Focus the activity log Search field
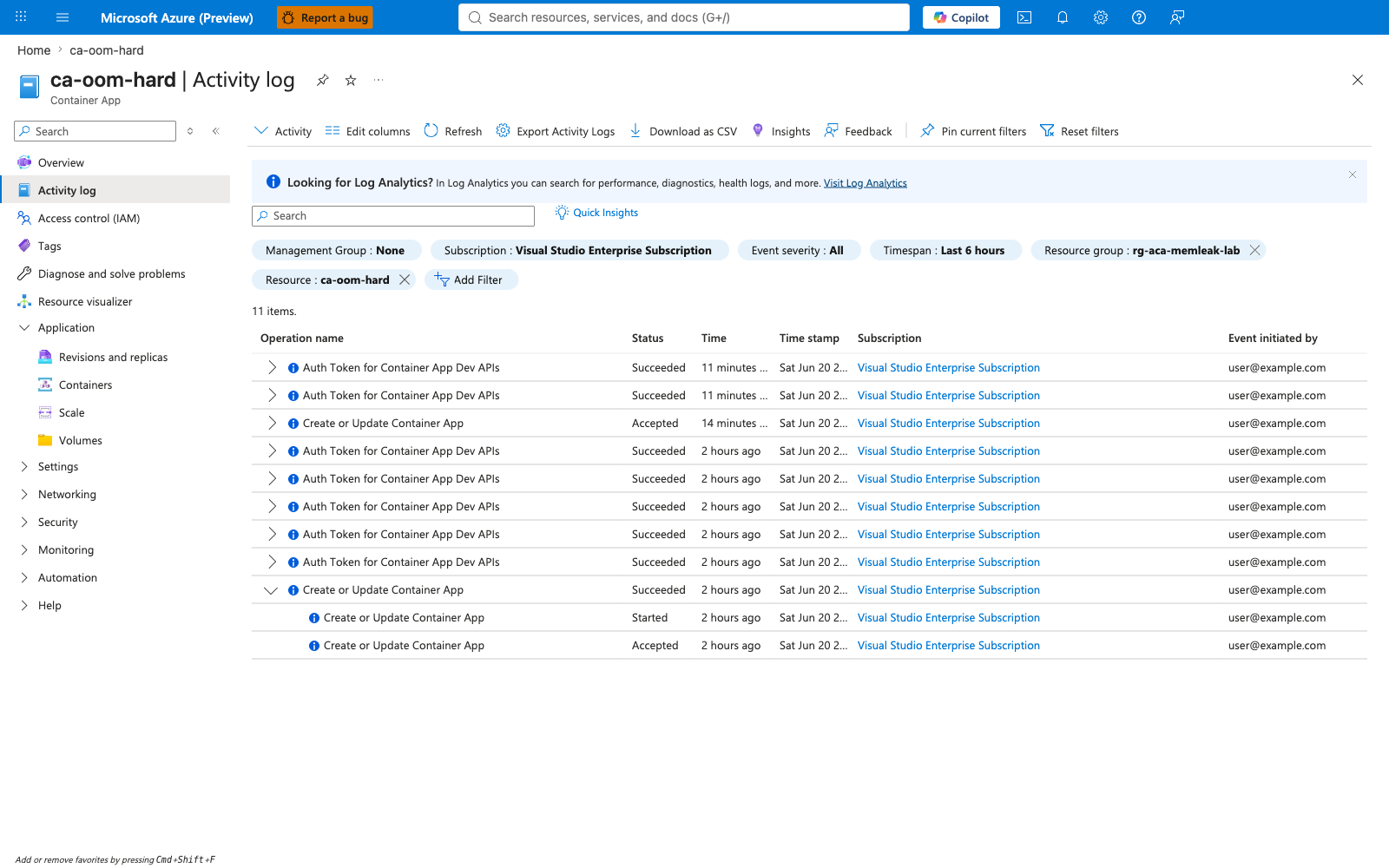Viewport: 1389px width, 868px height. click(x=393, y=216)
